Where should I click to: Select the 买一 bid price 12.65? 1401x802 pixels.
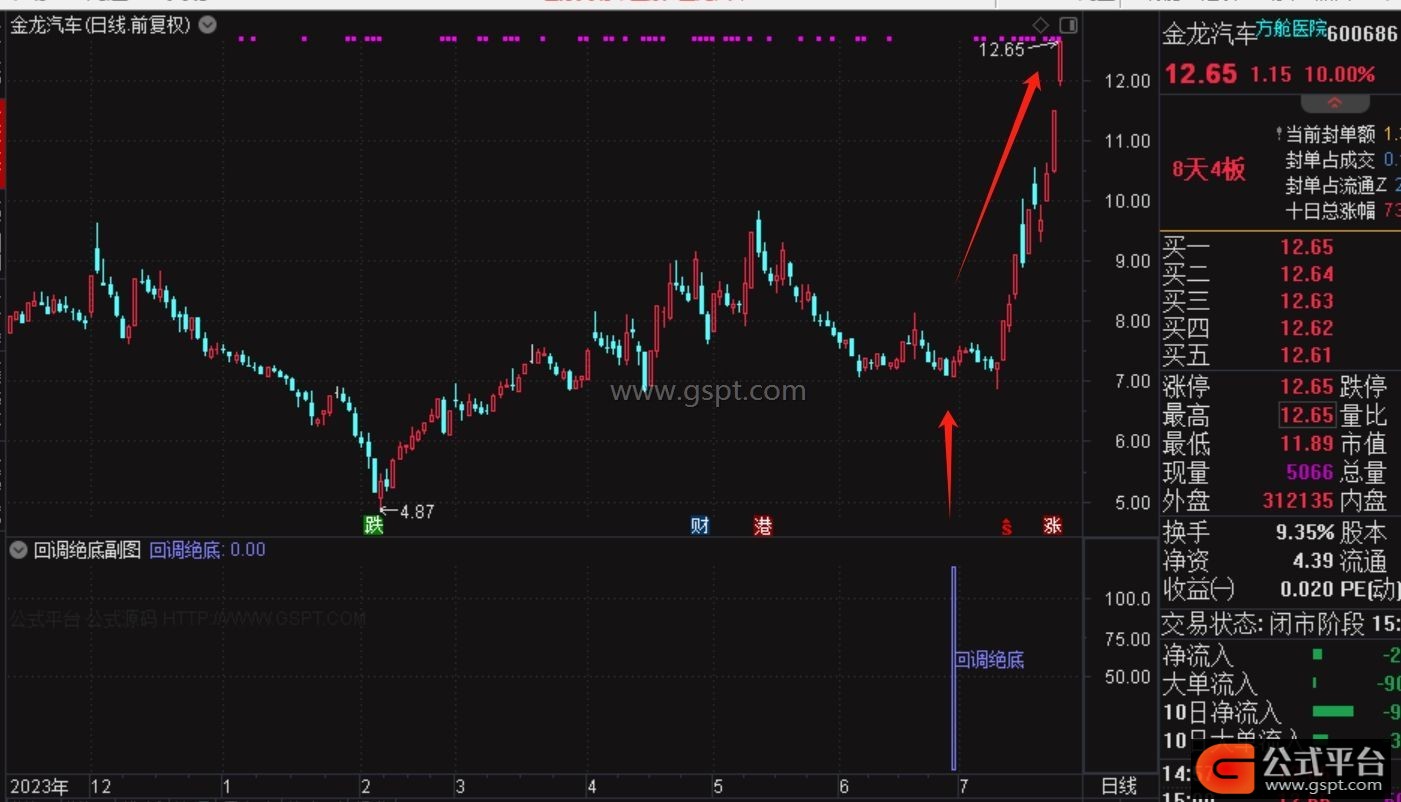(1306, 247)
